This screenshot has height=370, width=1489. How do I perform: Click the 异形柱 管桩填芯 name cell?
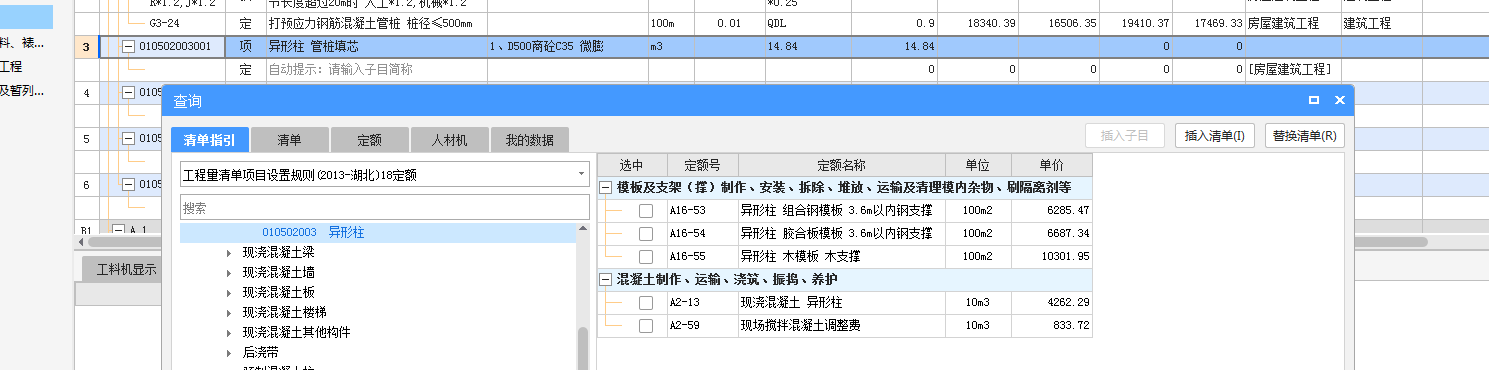tap(376, 46)
